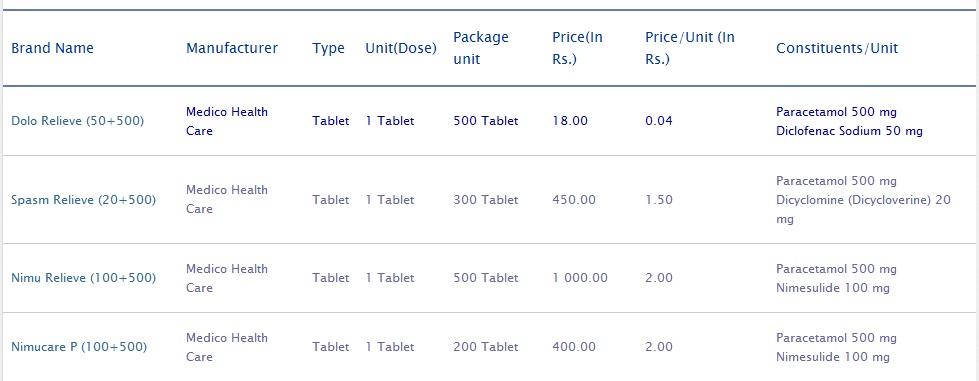Select Dicyclomine (Dicycloverine) 20 mg constituent text

[863, 210]
